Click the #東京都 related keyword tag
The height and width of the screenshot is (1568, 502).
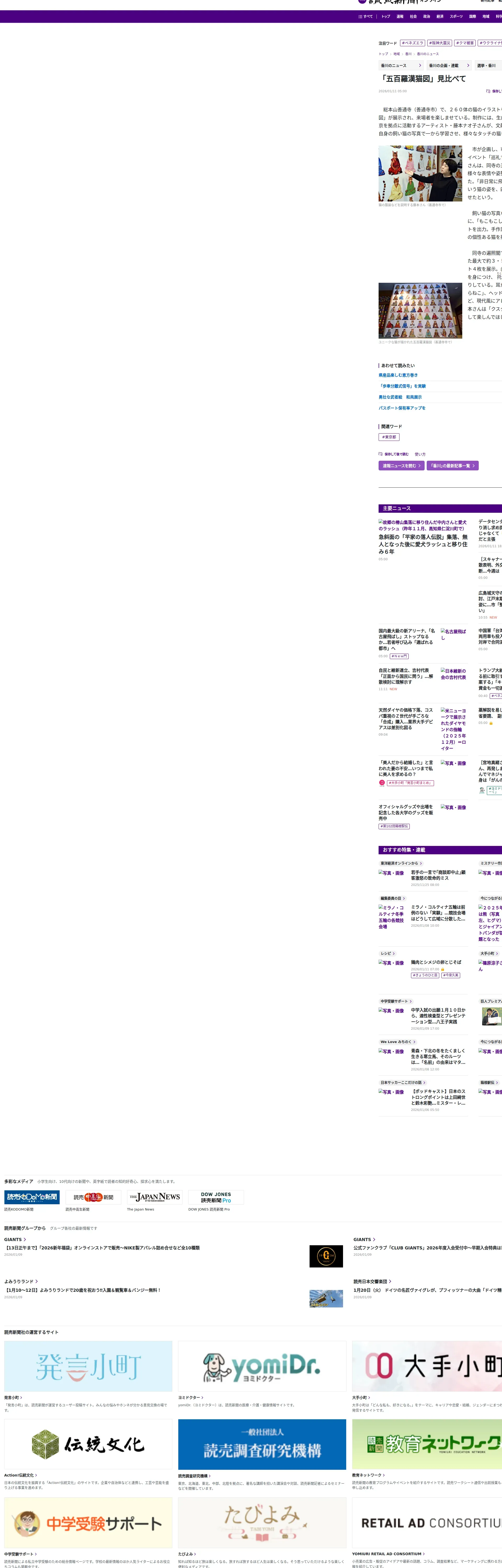(389, 437)
